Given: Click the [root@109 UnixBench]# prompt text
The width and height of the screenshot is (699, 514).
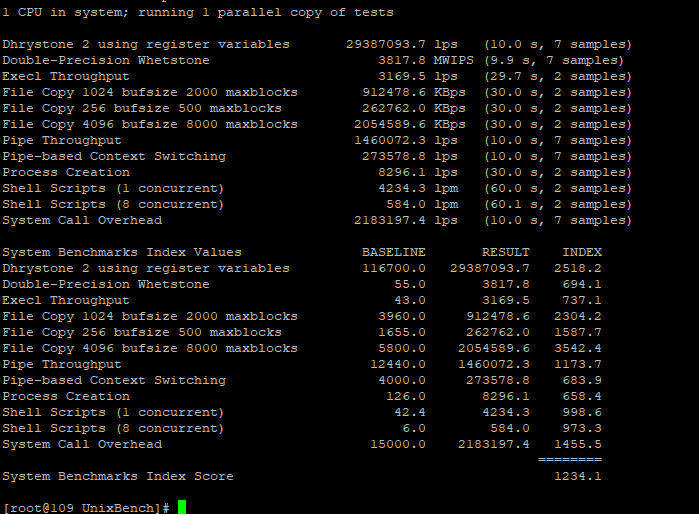Looking at the screenshot, I should [x=86, y=508].
